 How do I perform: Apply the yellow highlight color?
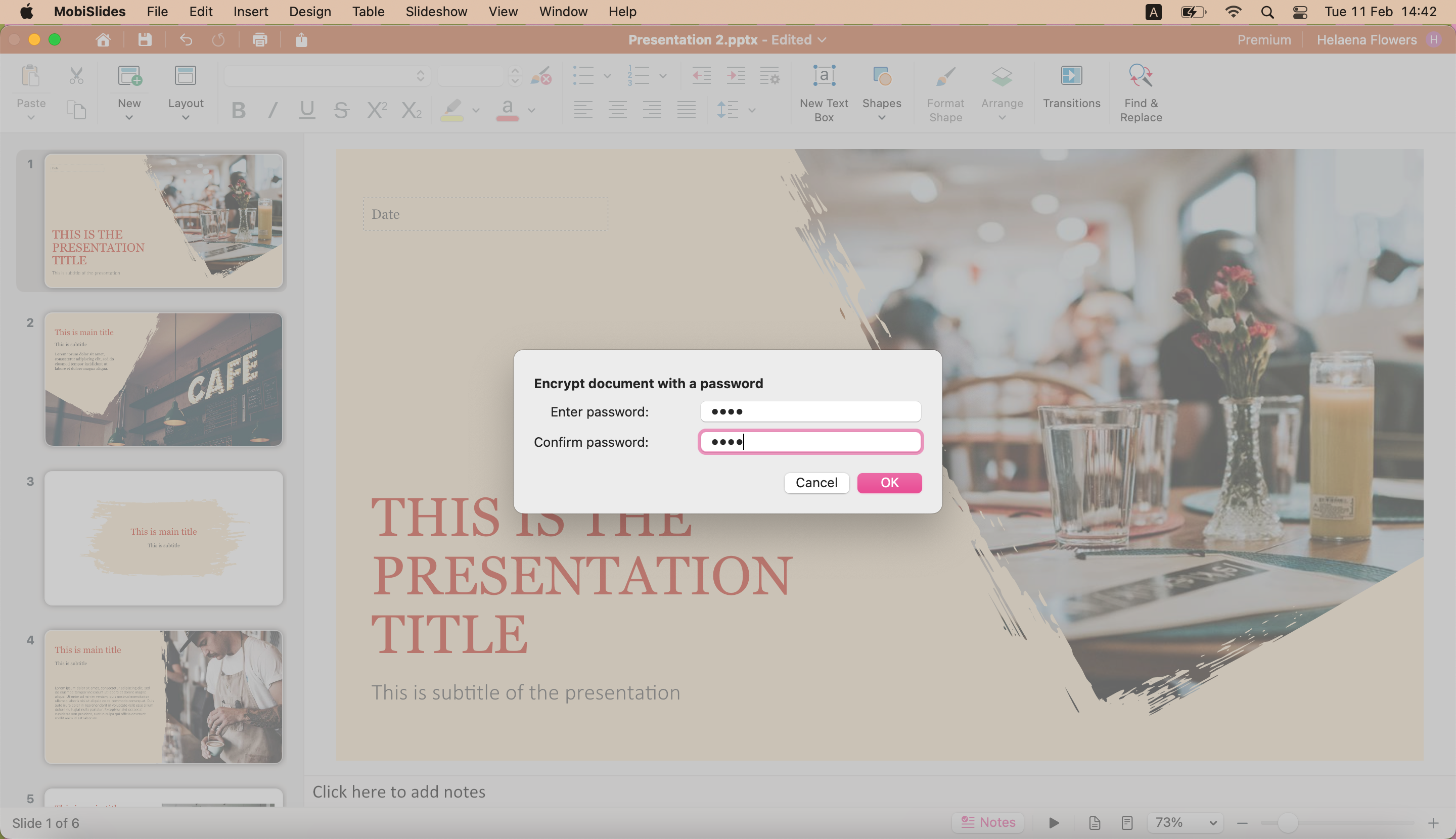[452, 110]
